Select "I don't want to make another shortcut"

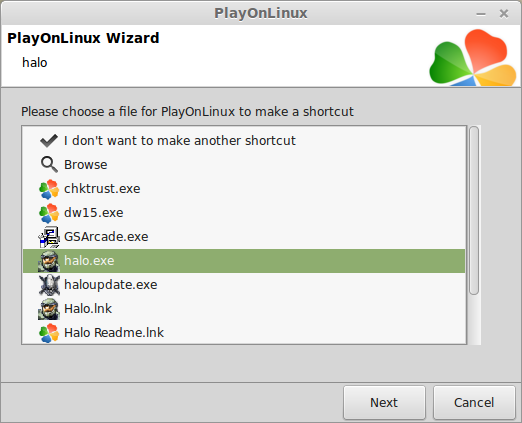click(x=180, y=141)
